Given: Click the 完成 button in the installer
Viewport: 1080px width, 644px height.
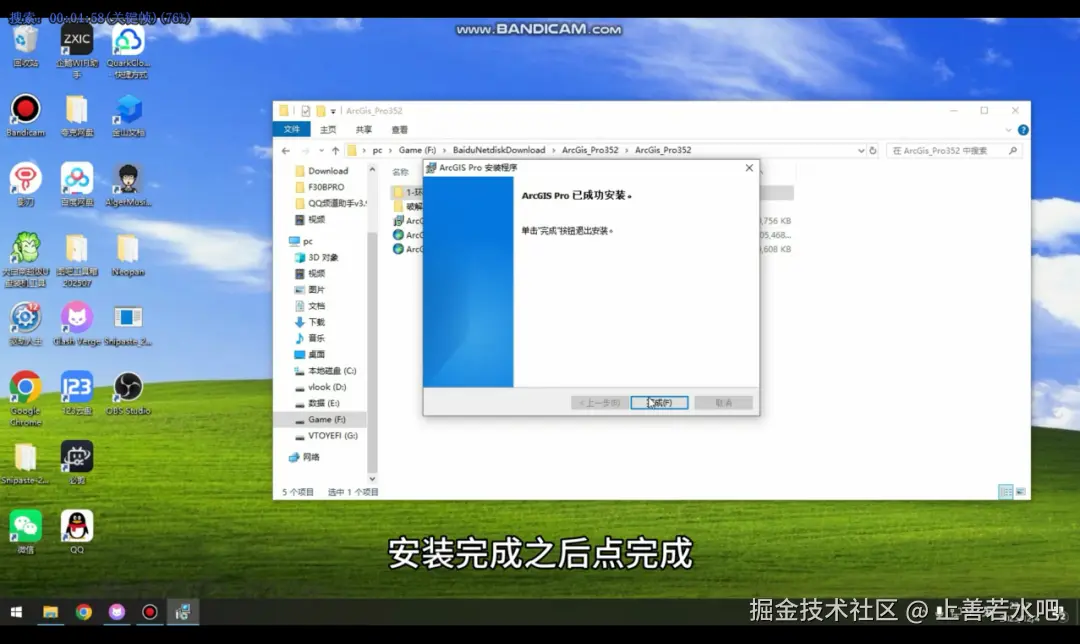Looking at the screenshot, I should coord(659,401).
